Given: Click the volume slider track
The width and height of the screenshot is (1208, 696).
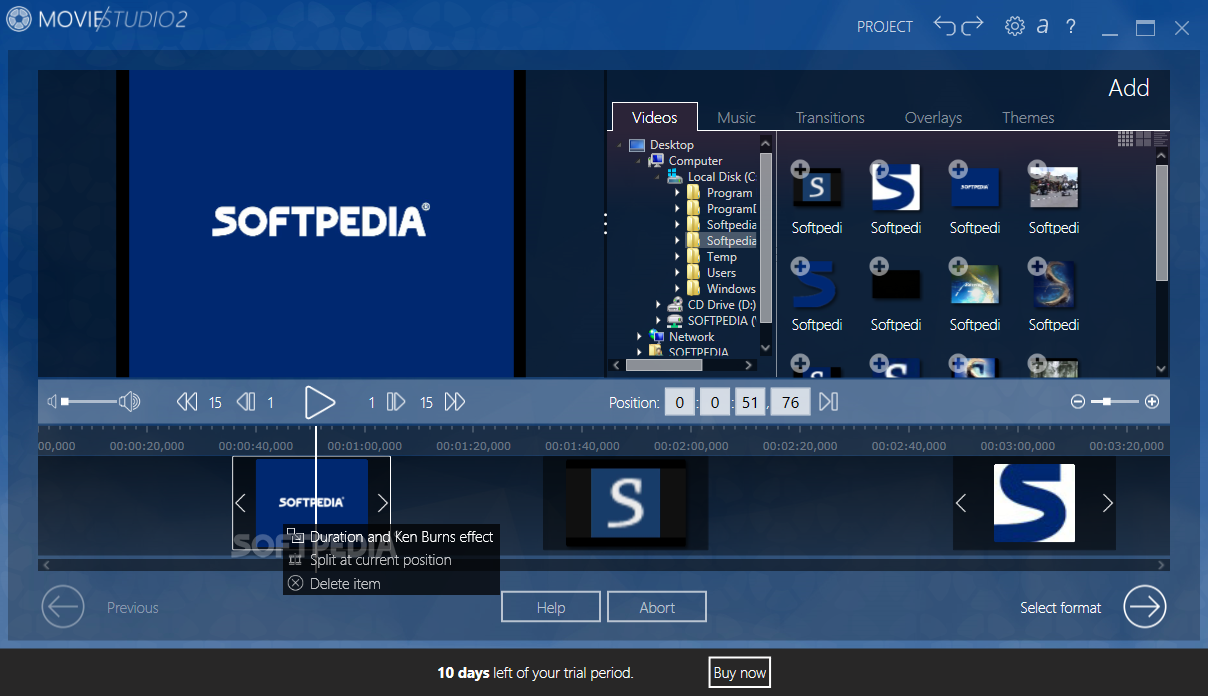Looking at the screenshot, I should 88,402.
